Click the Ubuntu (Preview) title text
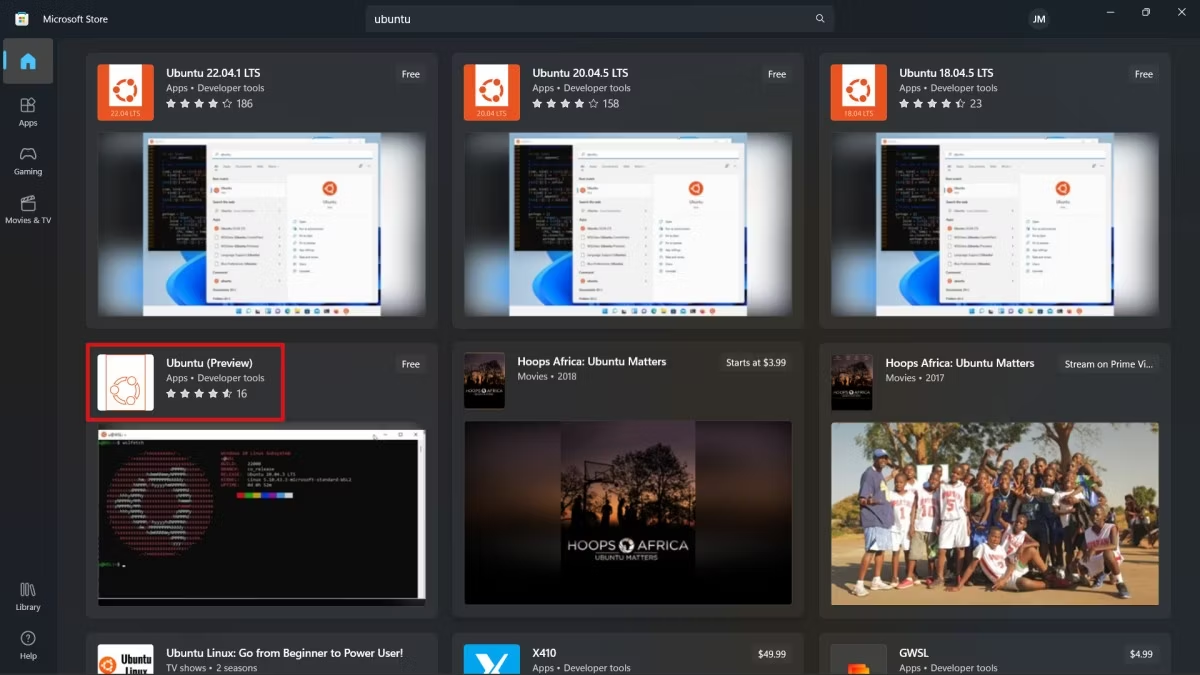This screenshot has height=675, width=1200. point(209,363)
